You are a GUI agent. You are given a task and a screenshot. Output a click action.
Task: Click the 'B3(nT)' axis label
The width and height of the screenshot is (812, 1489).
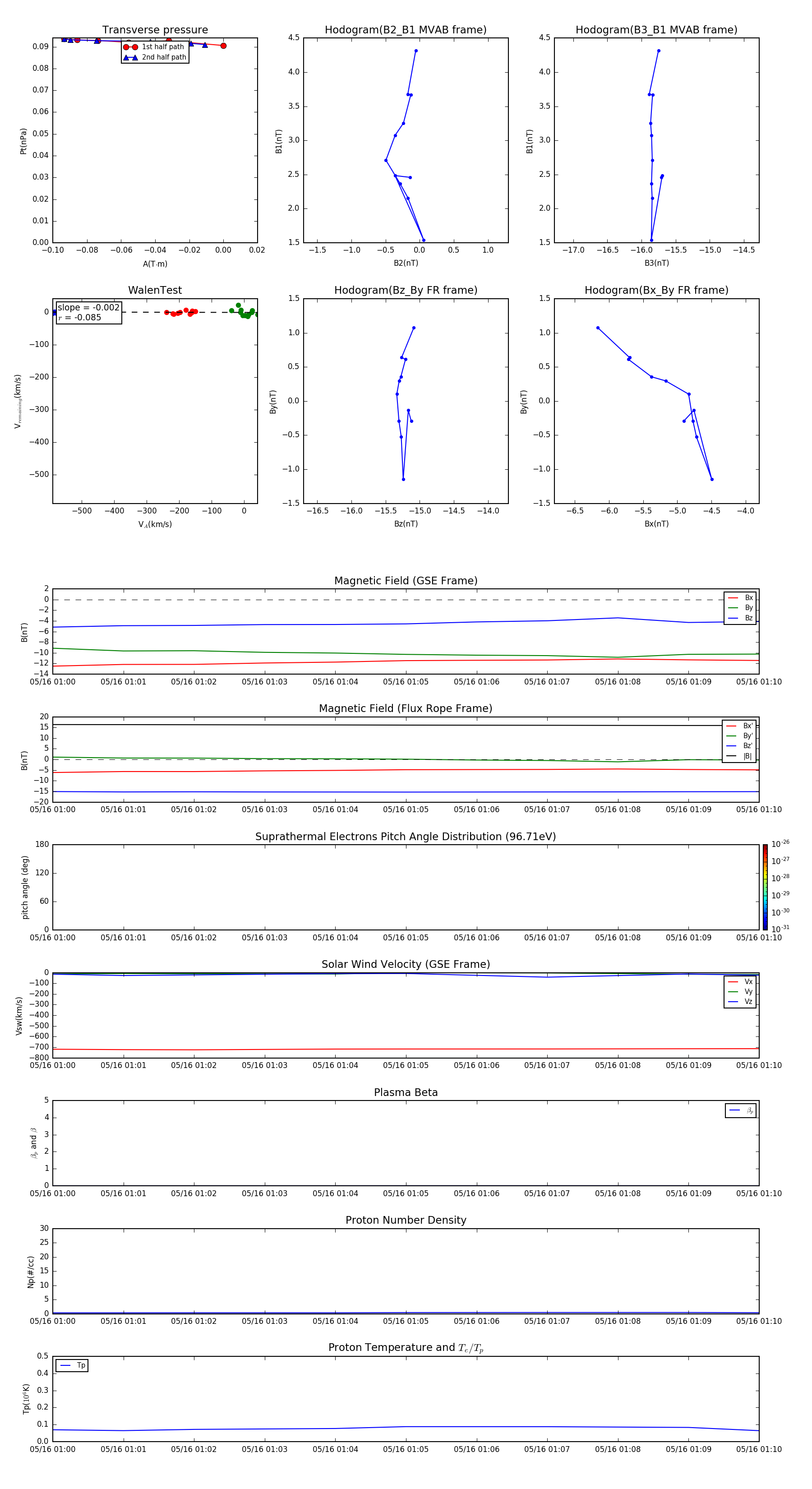[656, 263]
